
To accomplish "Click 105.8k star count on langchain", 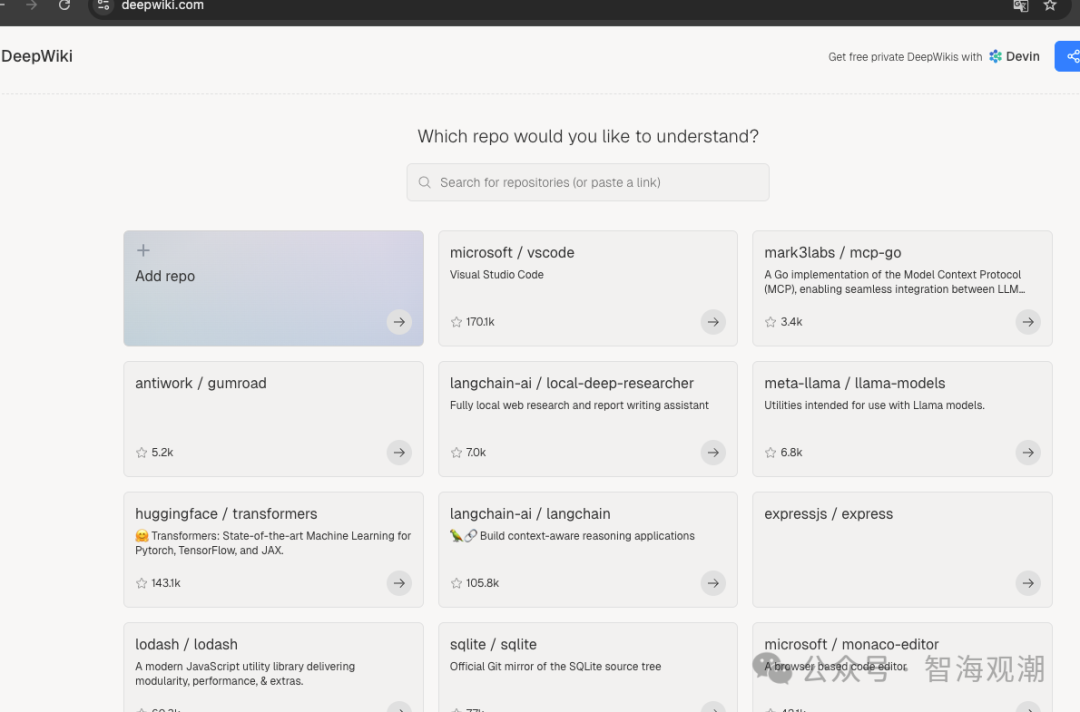I will click(482, 583).
